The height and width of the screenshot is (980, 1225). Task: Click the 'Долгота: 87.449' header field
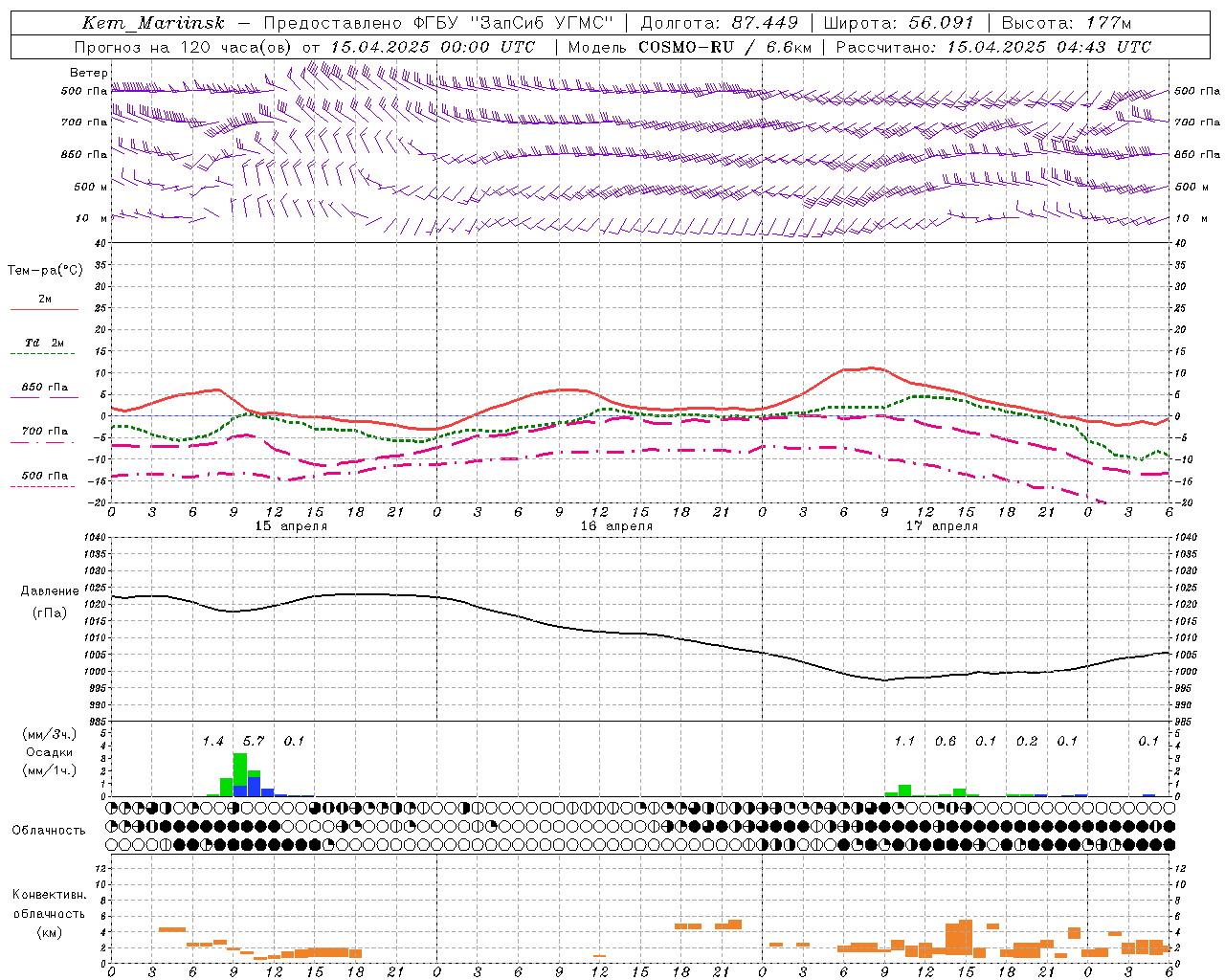719,23
